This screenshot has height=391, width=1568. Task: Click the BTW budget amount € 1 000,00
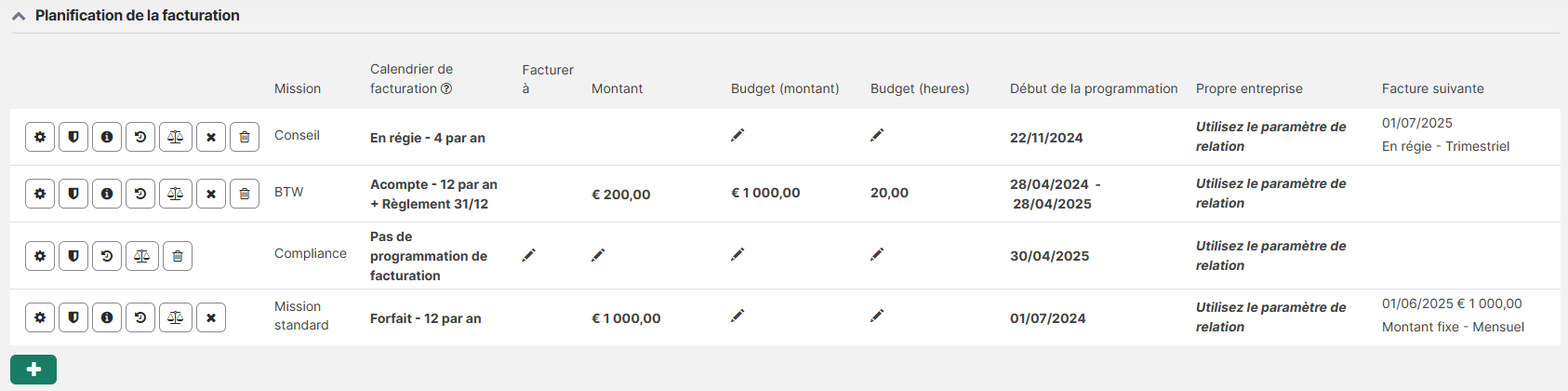765,193
